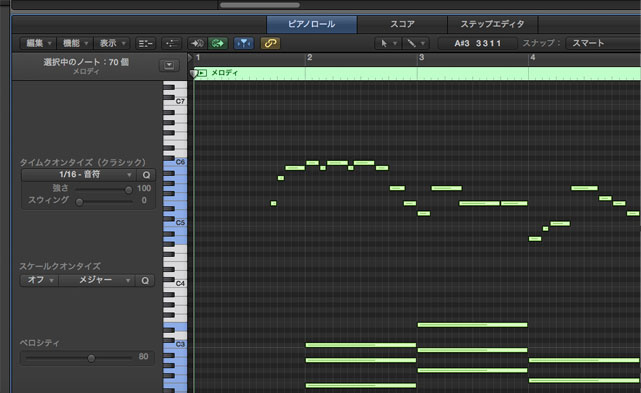Image resolution: width=641 pixels, height=393 pixels.
Task: Open the スコア tab
Action: 402,24
